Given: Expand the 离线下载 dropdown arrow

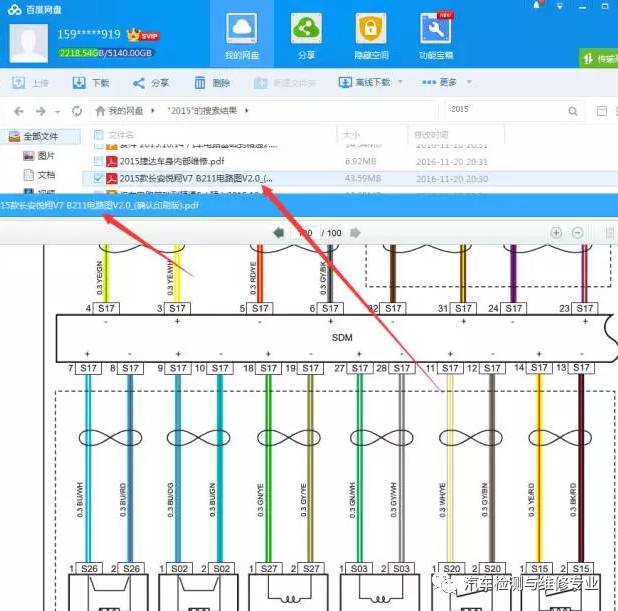Looking at the screenshot, I should 401,83.
